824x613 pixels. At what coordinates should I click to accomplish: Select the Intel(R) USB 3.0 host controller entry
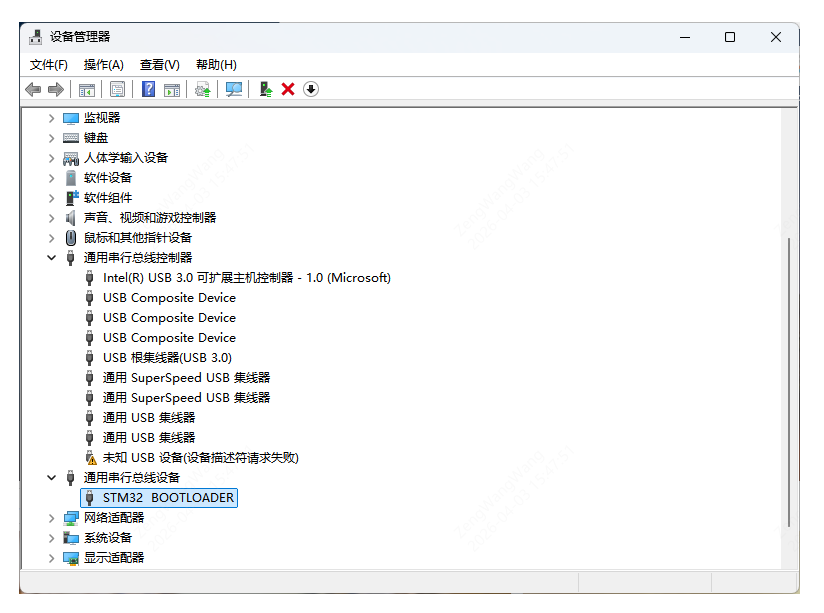pos(248,277)
